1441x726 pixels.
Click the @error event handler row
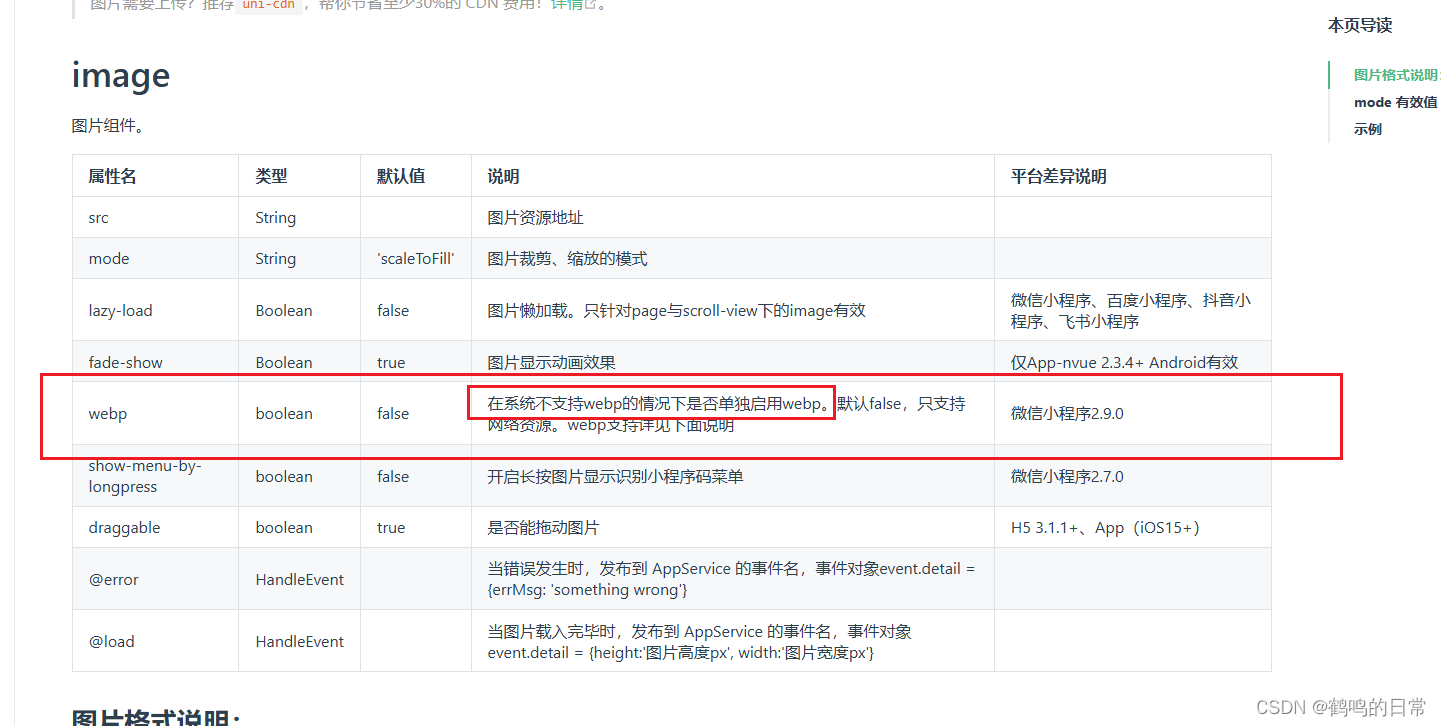(113, 578)
